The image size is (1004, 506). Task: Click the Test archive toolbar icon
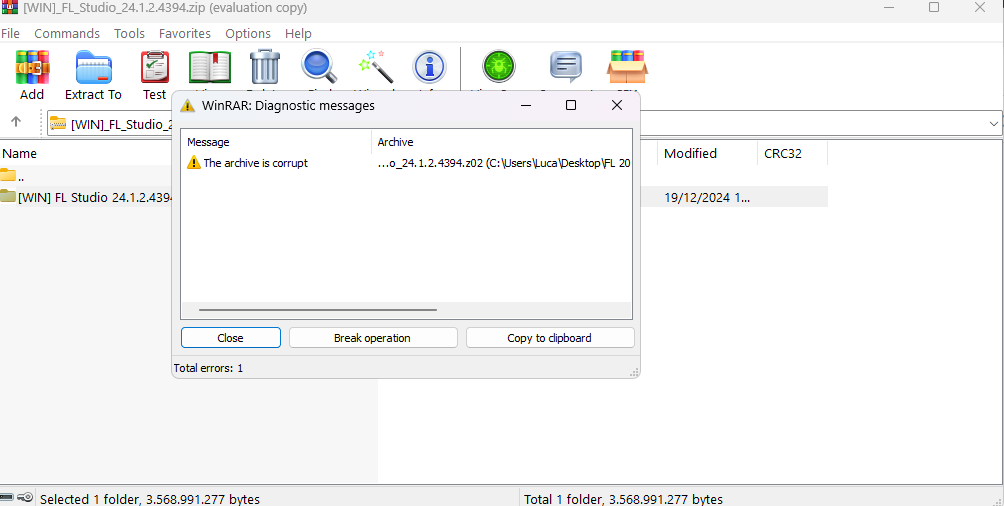[154, 67]
